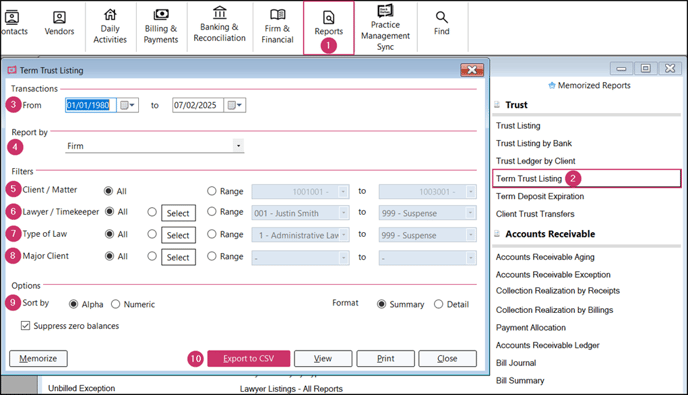The height and width of the screenshot is (395, 688).
Task: Open Bill Journal report
Action: tap(516, 363)
